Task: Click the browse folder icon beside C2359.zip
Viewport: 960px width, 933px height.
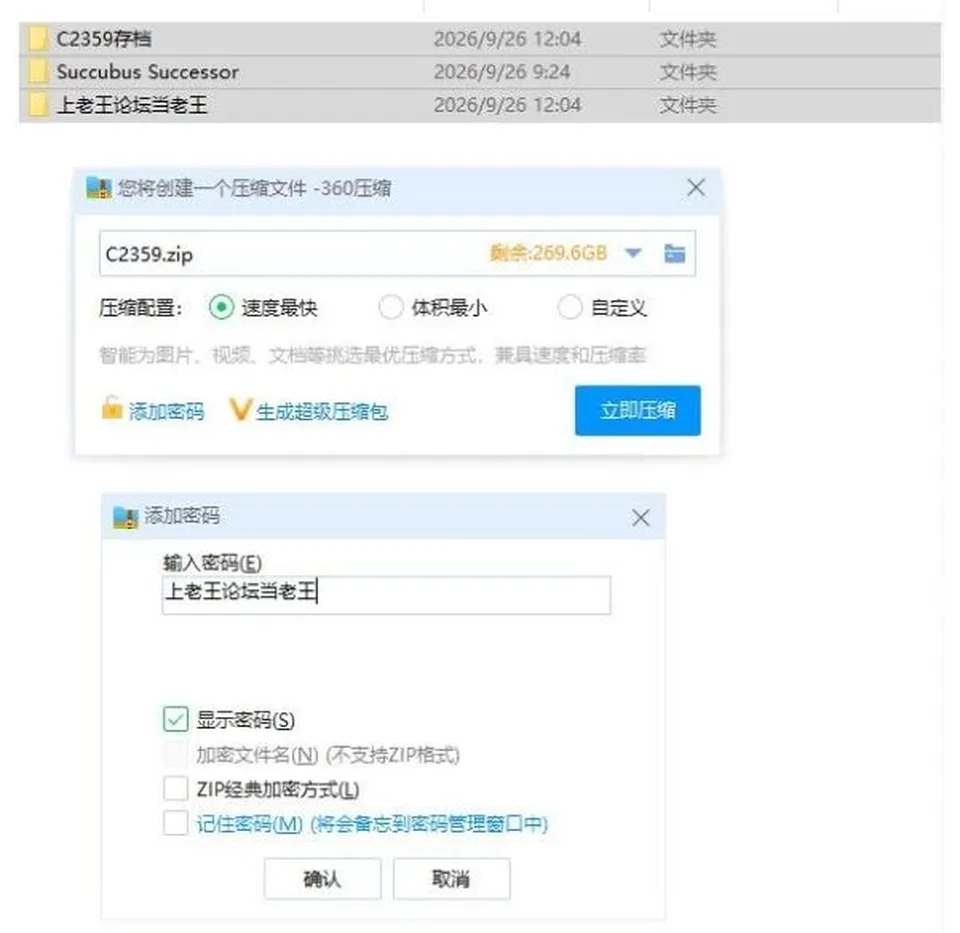Action: pyautogui.click(x=675, y=253)
